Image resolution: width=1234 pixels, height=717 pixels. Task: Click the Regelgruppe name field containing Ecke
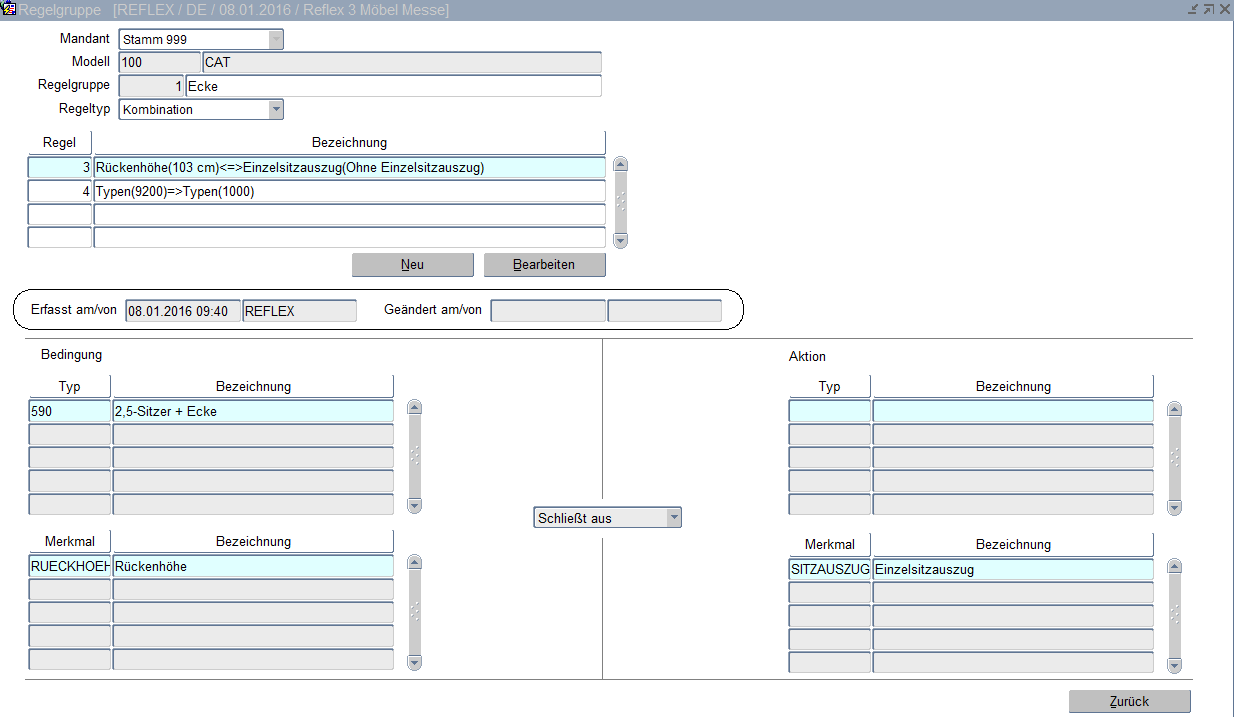point(393,87)
